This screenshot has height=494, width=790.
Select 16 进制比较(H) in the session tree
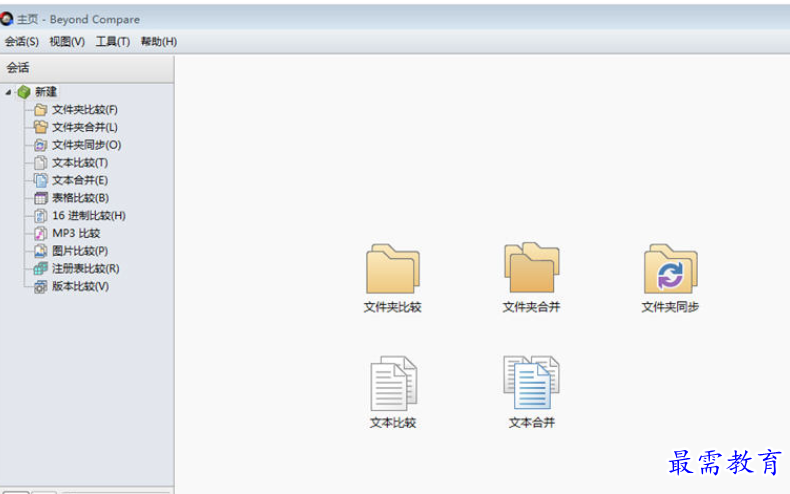point(89,216)
